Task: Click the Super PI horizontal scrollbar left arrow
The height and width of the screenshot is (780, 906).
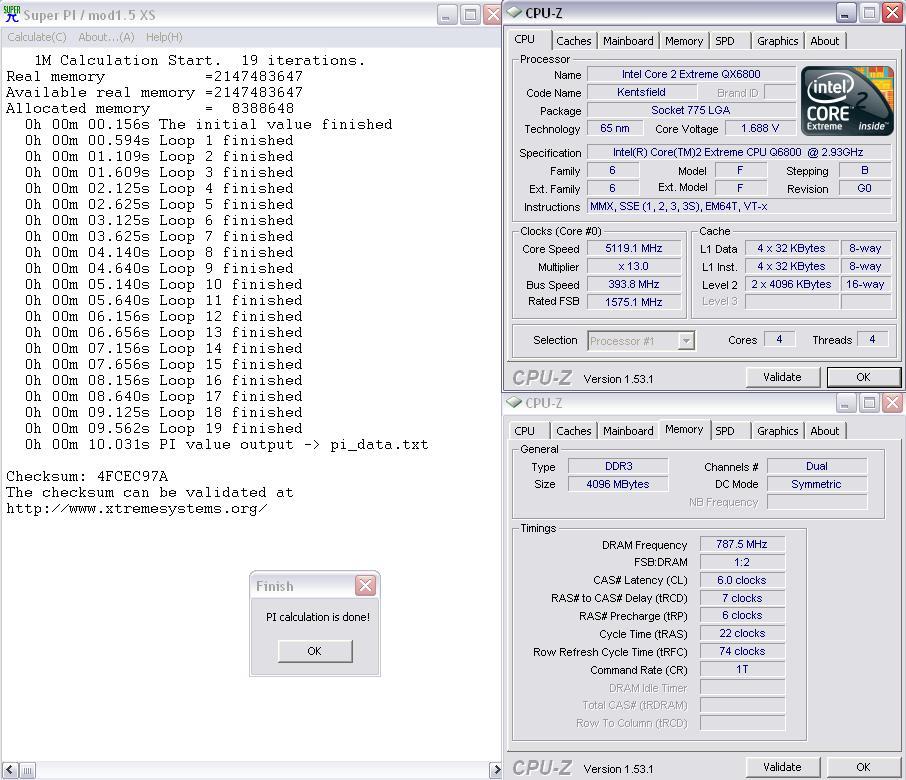Action: (x=10, y=770)
